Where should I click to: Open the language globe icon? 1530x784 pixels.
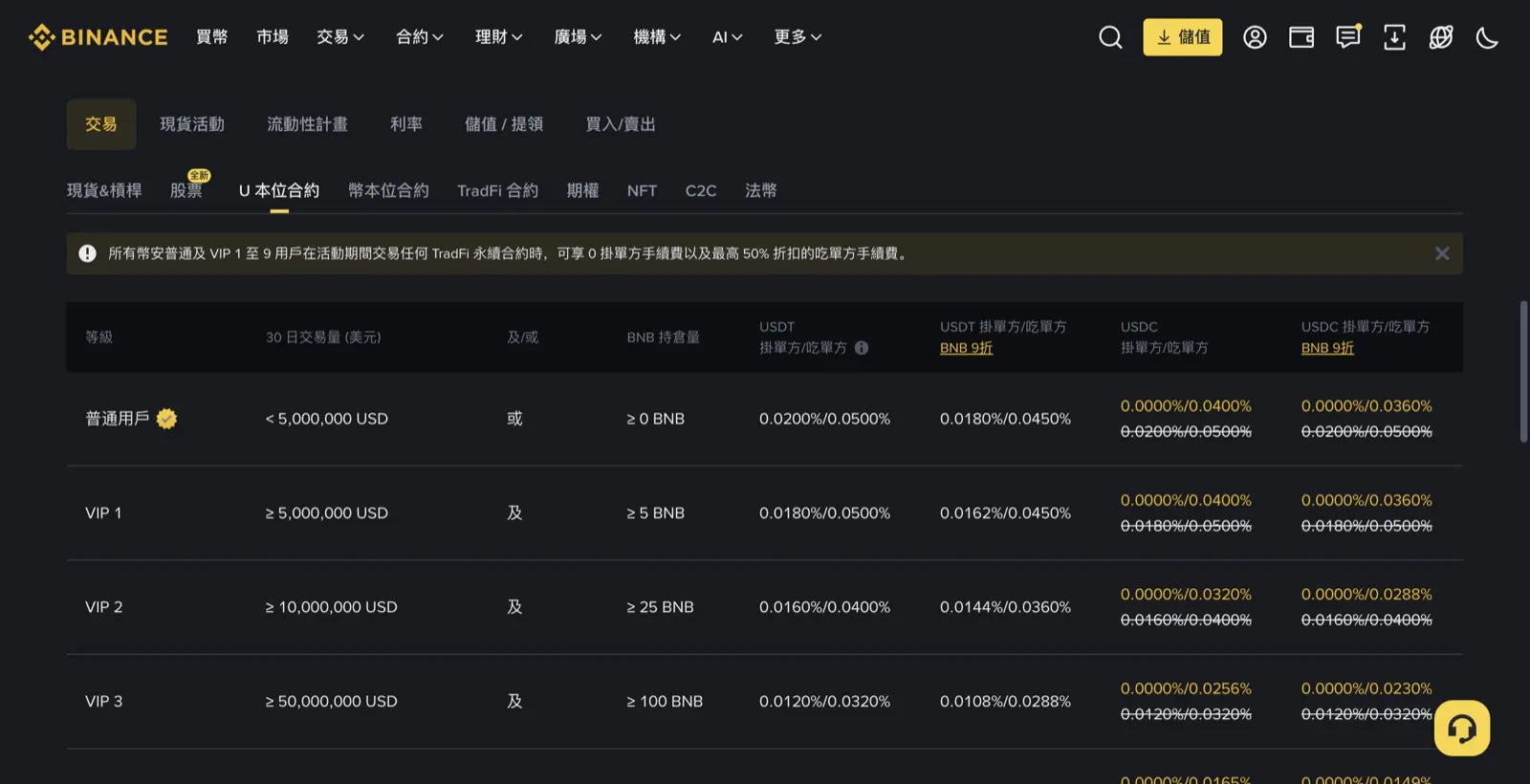click(1441, 37)
